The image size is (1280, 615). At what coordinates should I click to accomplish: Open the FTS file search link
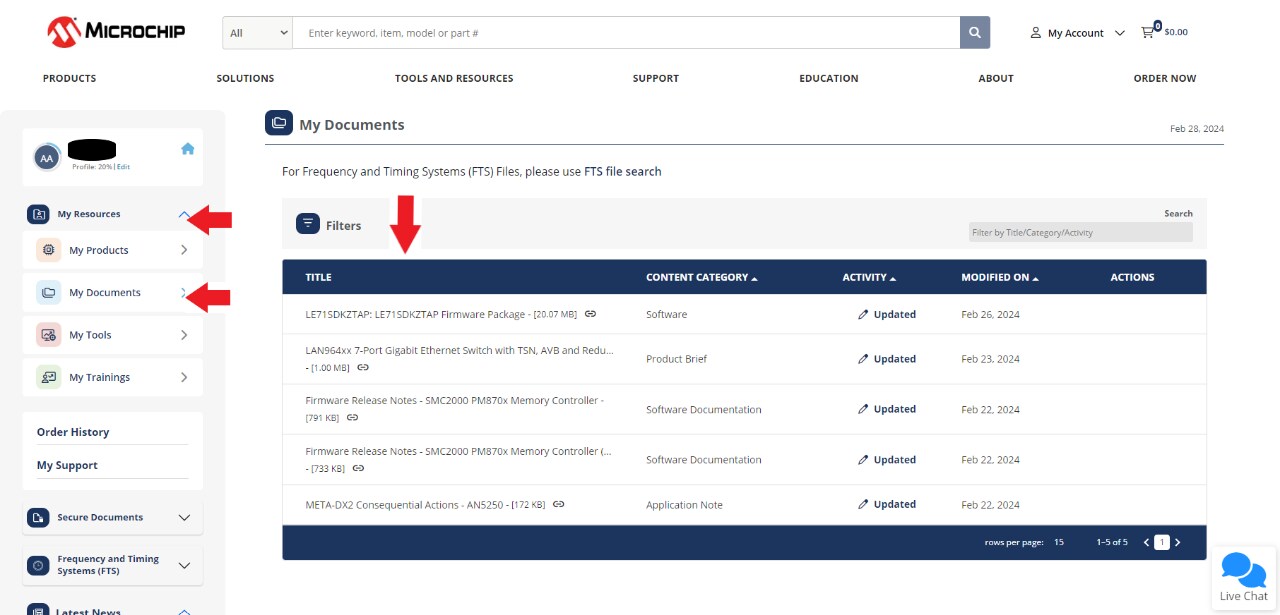(622, 171)
